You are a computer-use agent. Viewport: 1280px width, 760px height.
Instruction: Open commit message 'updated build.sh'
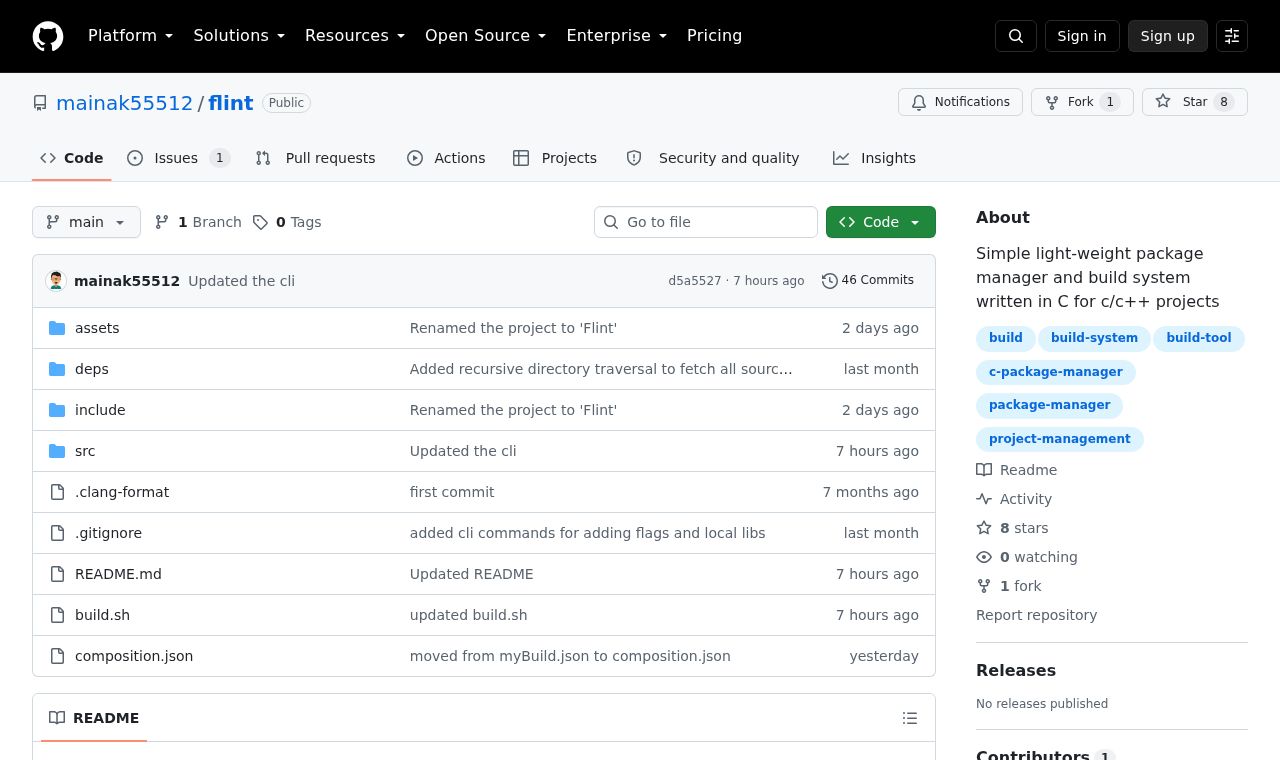coord(468,615)
